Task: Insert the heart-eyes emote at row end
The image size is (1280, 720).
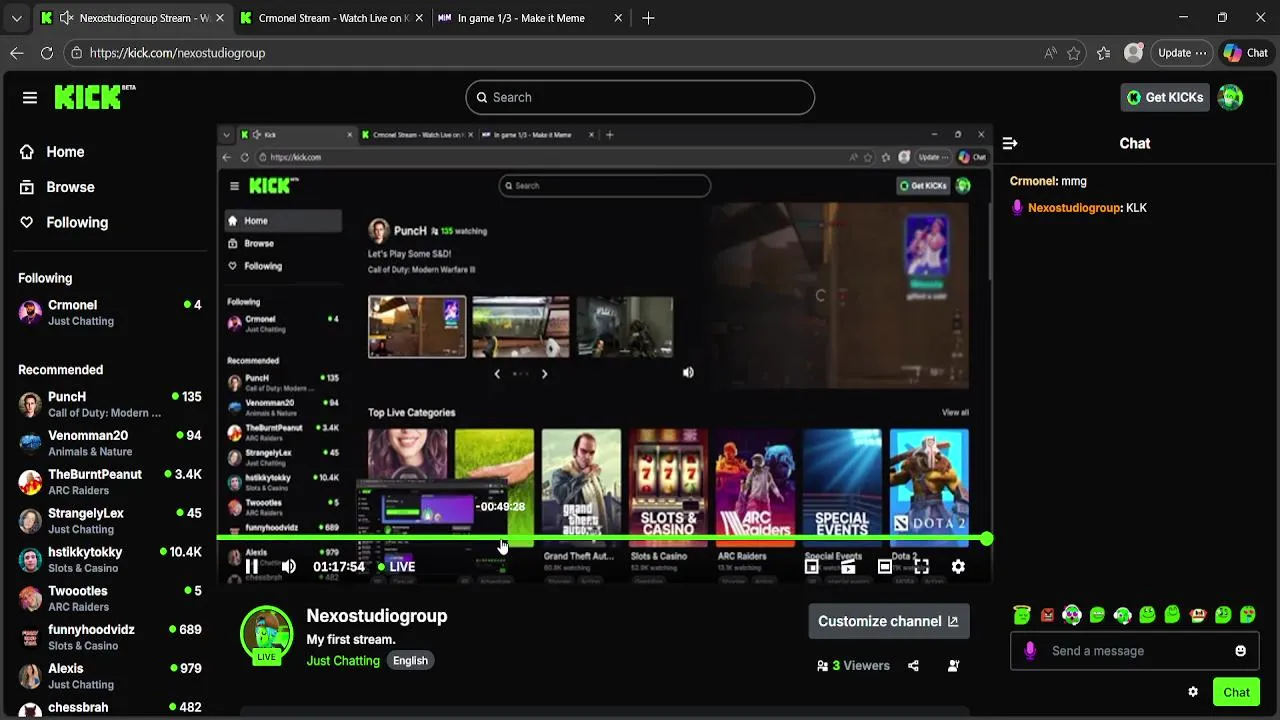Action: pos(1248,615)
